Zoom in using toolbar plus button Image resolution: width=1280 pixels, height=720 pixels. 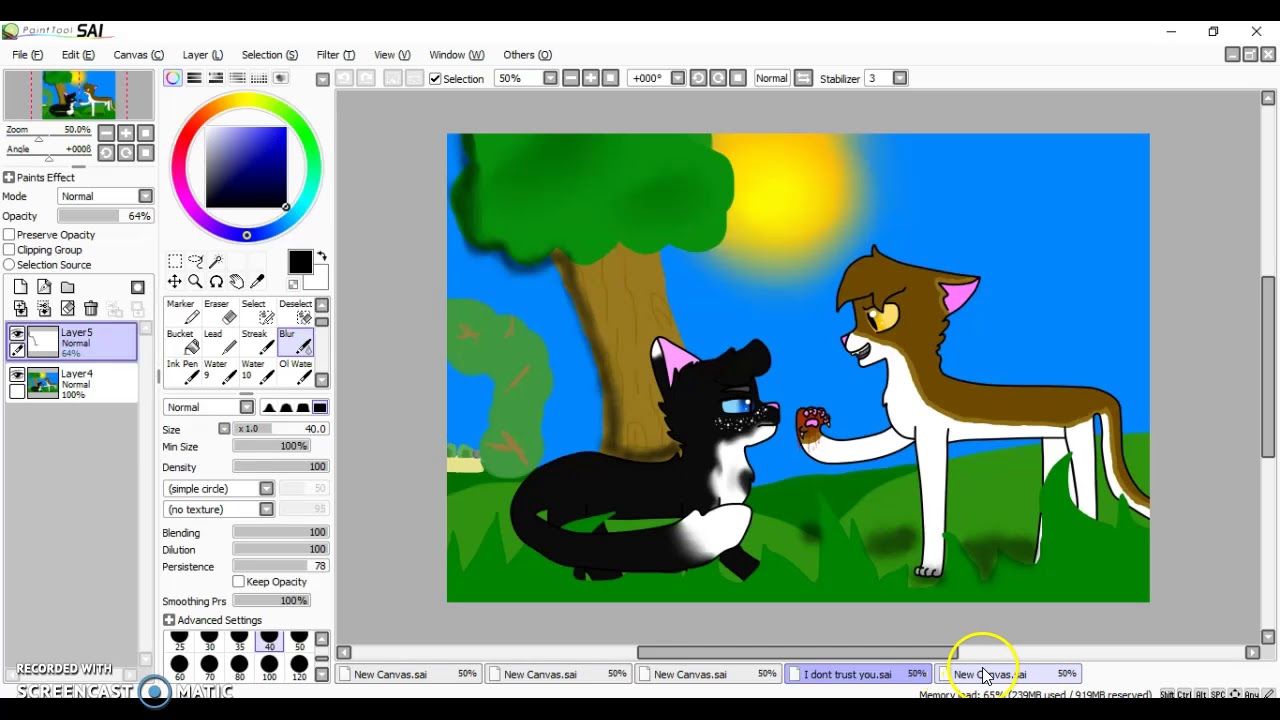tap(590, 78)
